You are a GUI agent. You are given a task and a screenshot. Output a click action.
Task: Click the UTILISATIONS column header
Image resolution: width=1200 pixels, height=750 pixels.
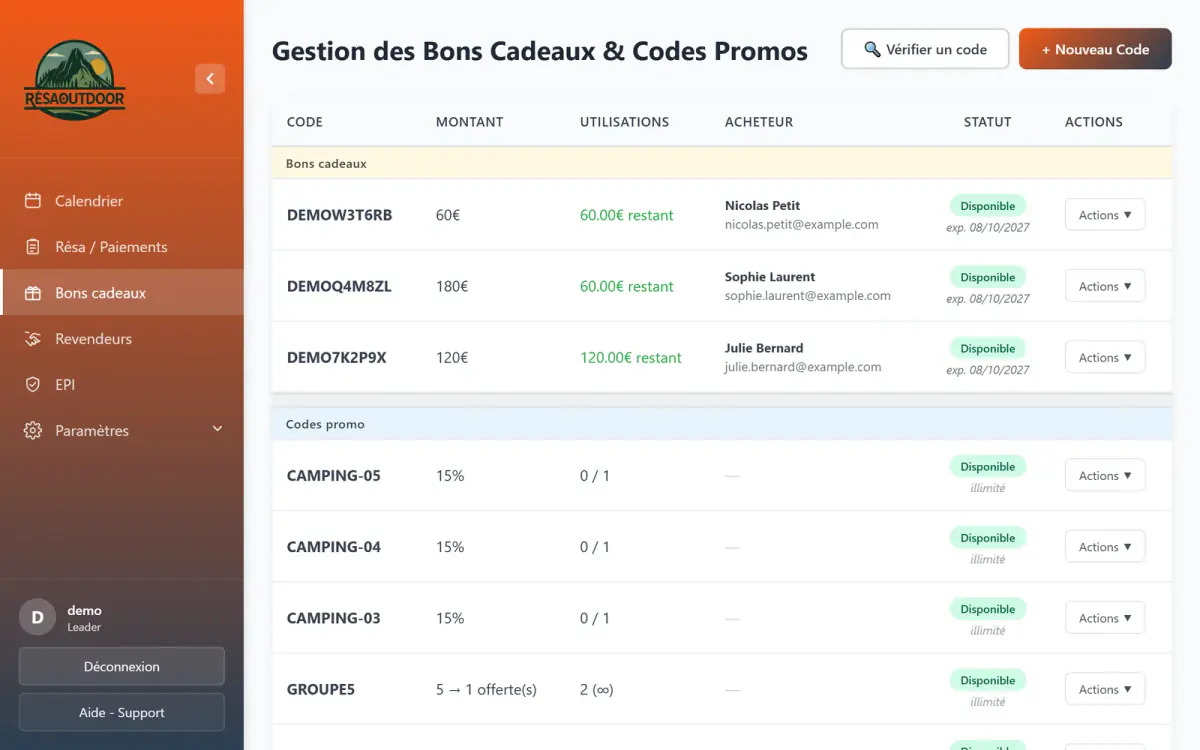pos(624,122)
